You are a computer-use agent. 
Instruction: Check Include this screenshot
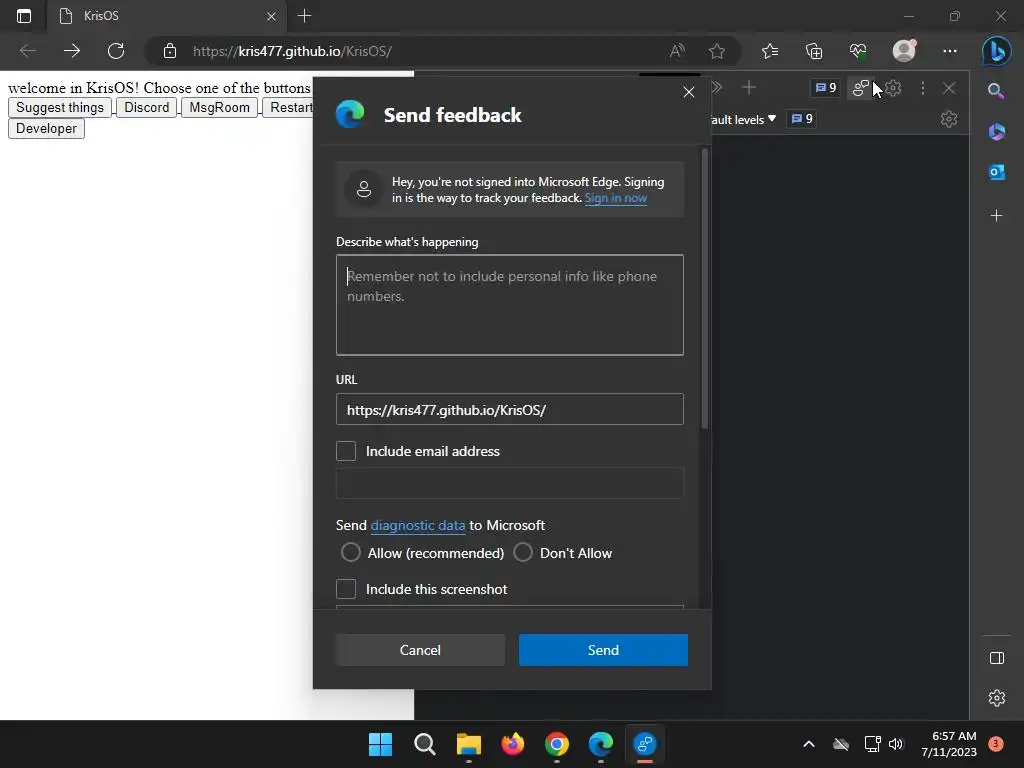point(346,589)
